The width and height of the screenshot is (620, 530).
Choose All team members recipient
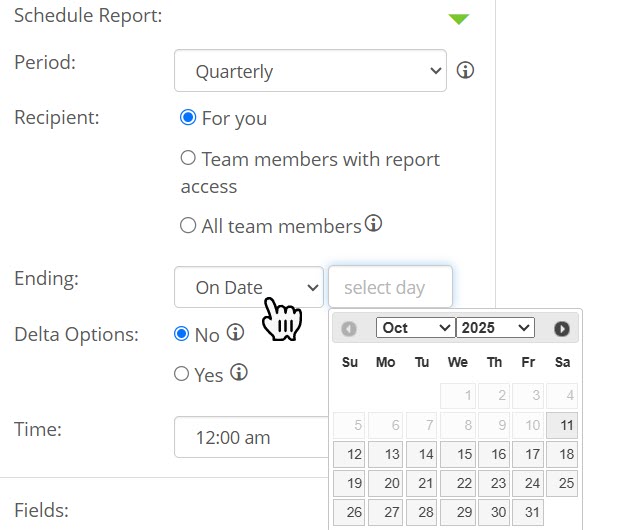pos(187,226)
